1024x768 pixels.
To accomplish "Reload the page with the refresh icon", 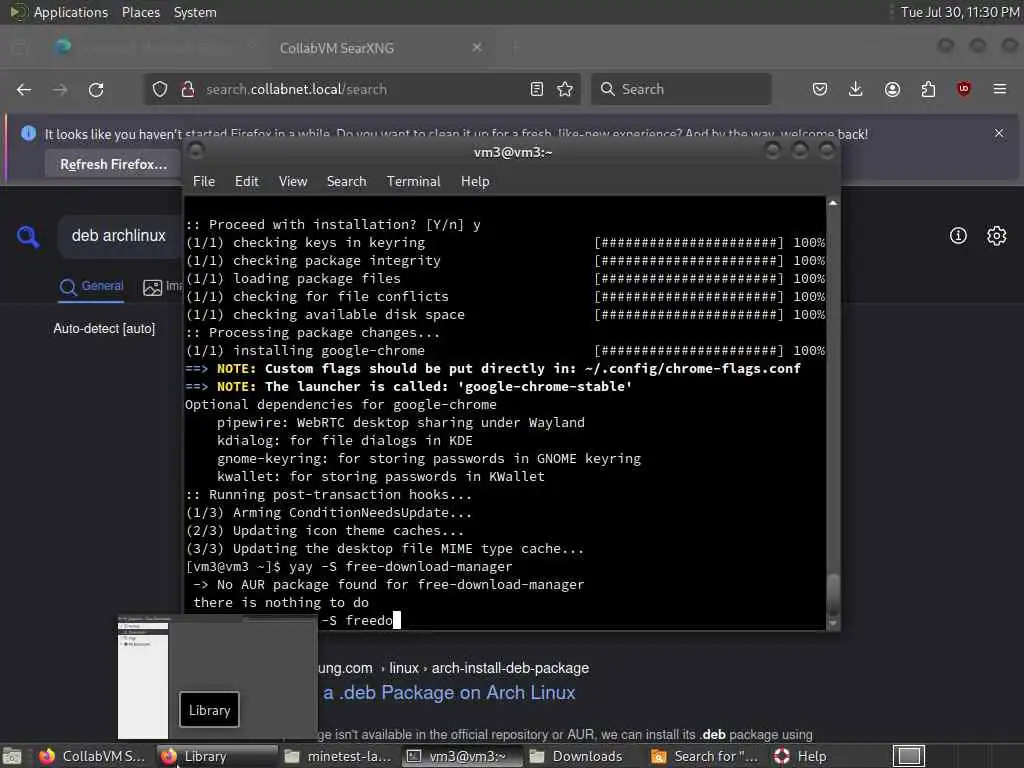I will point(96,89).
